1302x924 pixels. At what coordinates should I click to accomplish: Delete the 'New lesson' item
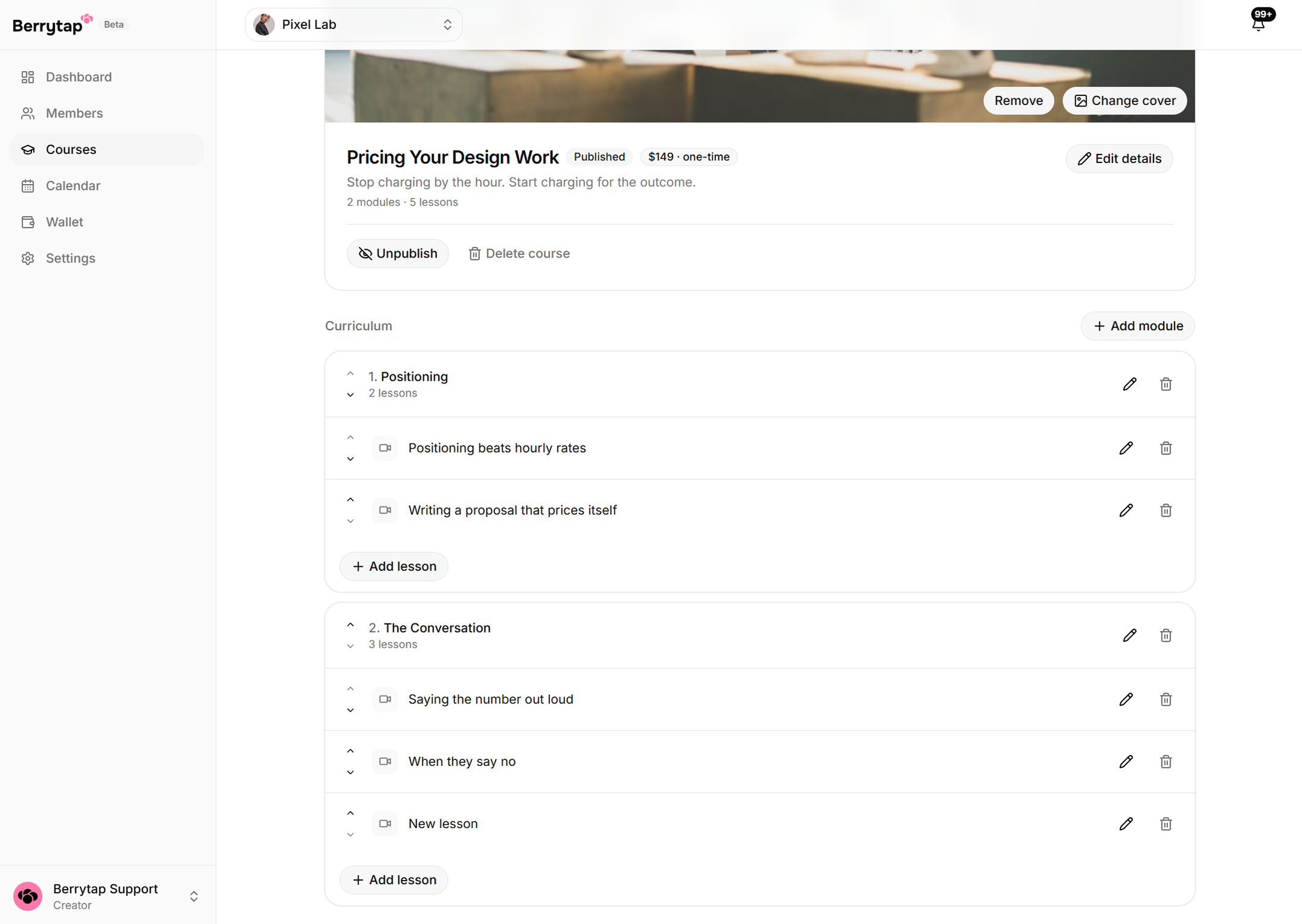1166,823
